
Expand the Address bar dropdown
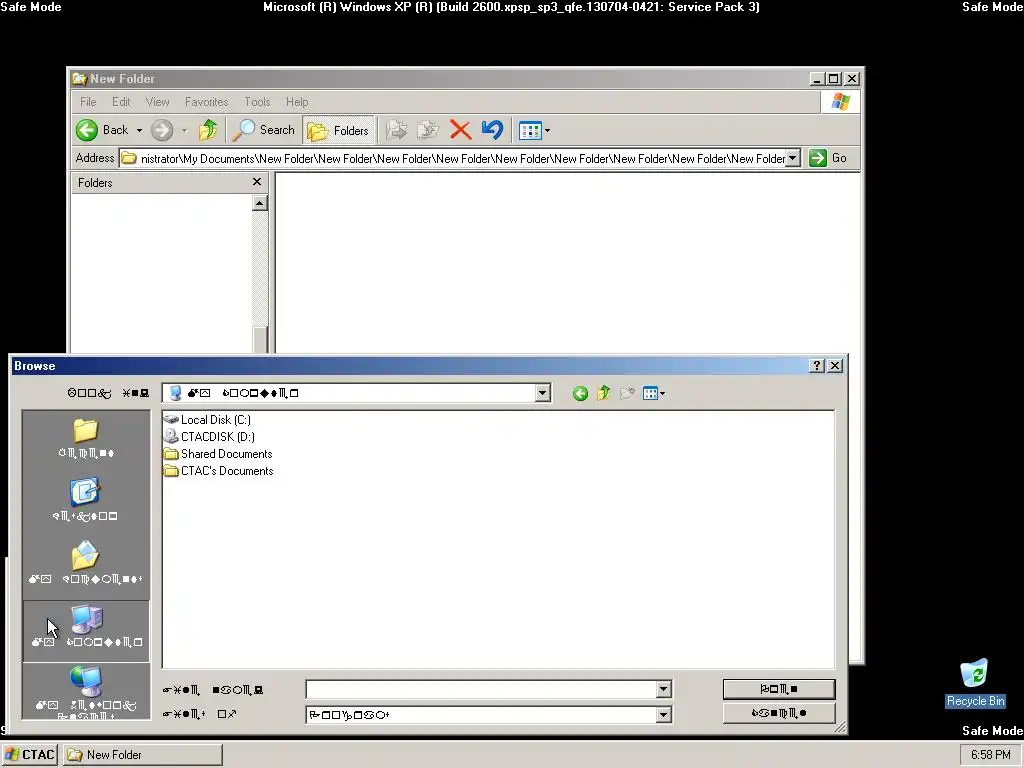[793, 158]
